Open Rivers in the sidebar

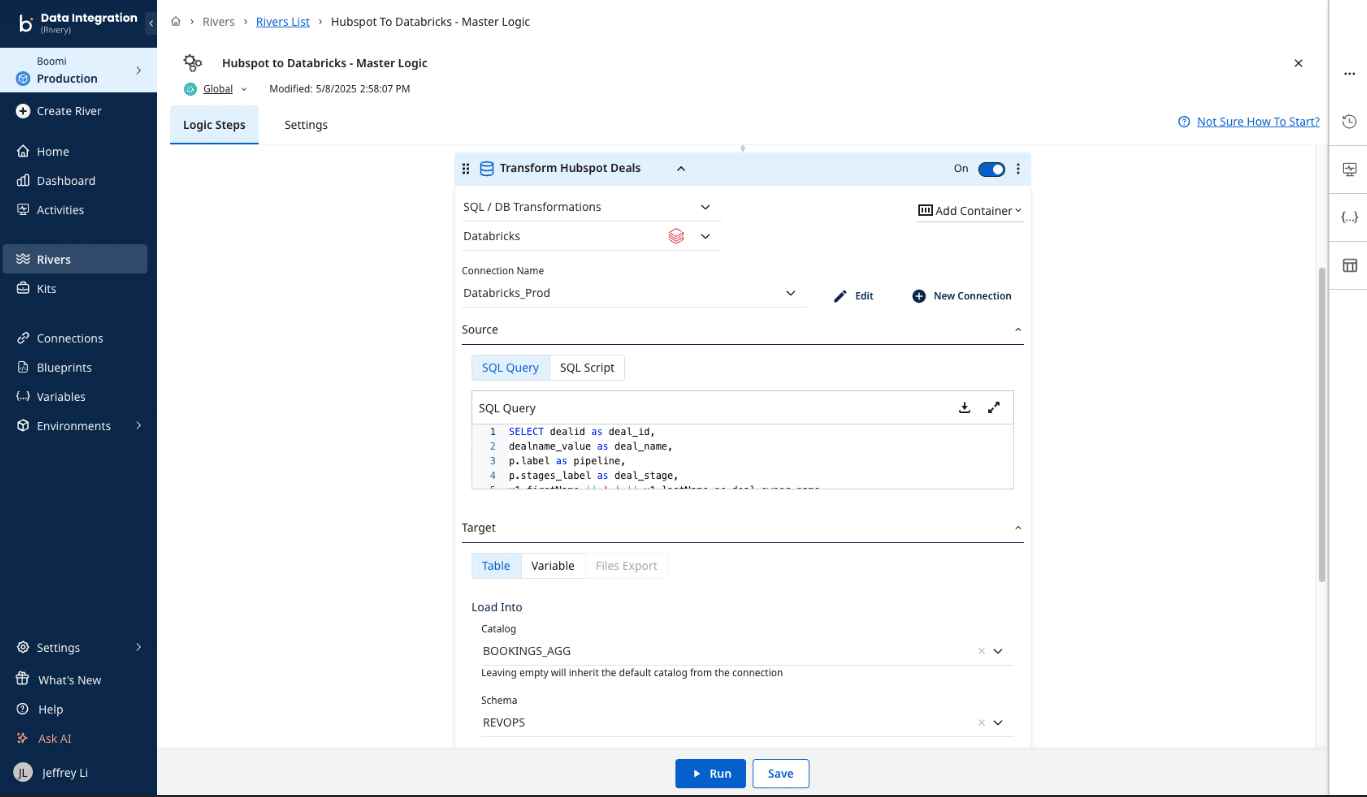click(x=75, y=259)
